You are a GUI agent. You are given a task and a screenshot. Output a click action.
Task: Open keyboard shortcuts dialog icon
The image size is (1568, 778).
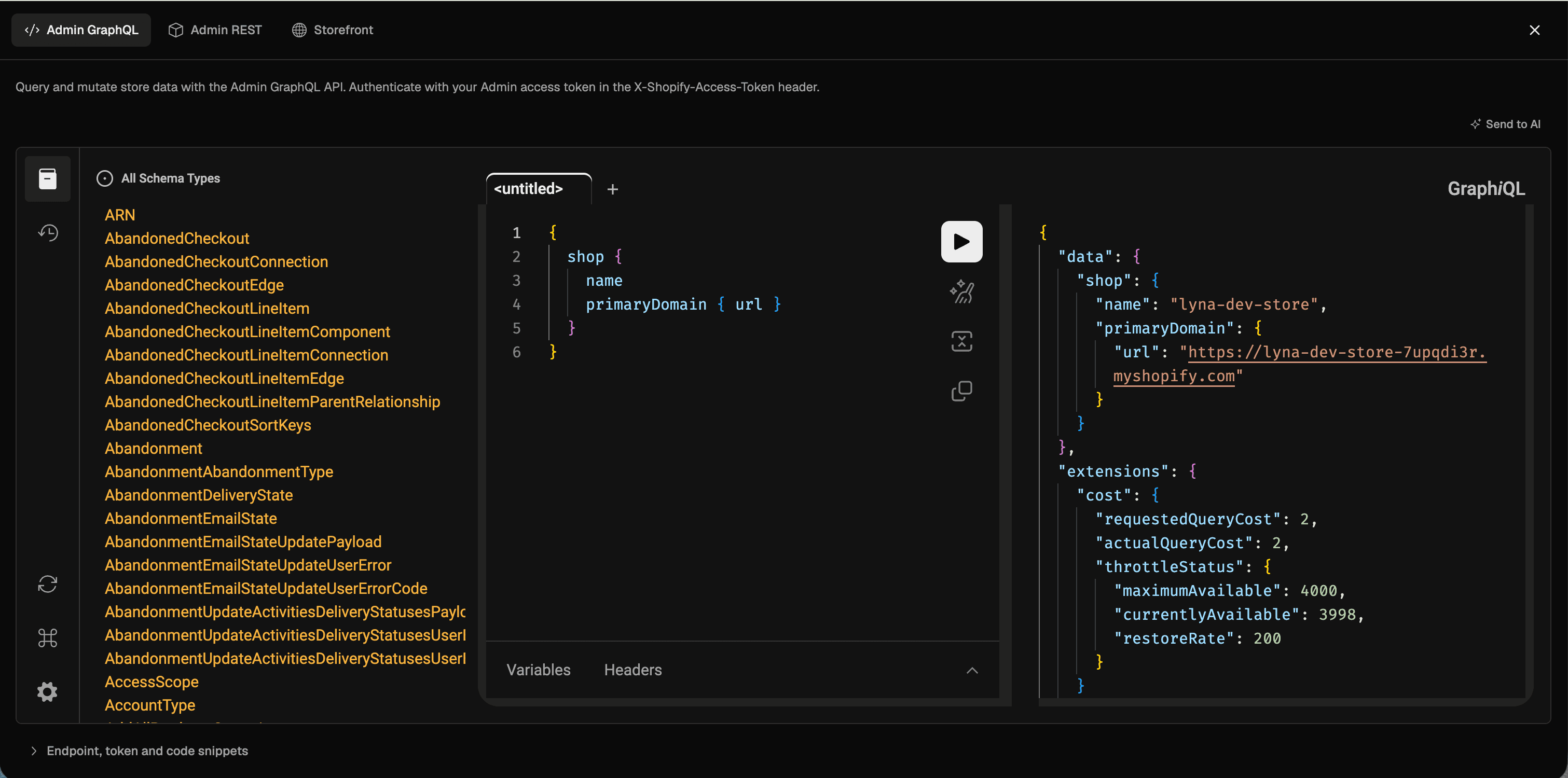[48, 638]
